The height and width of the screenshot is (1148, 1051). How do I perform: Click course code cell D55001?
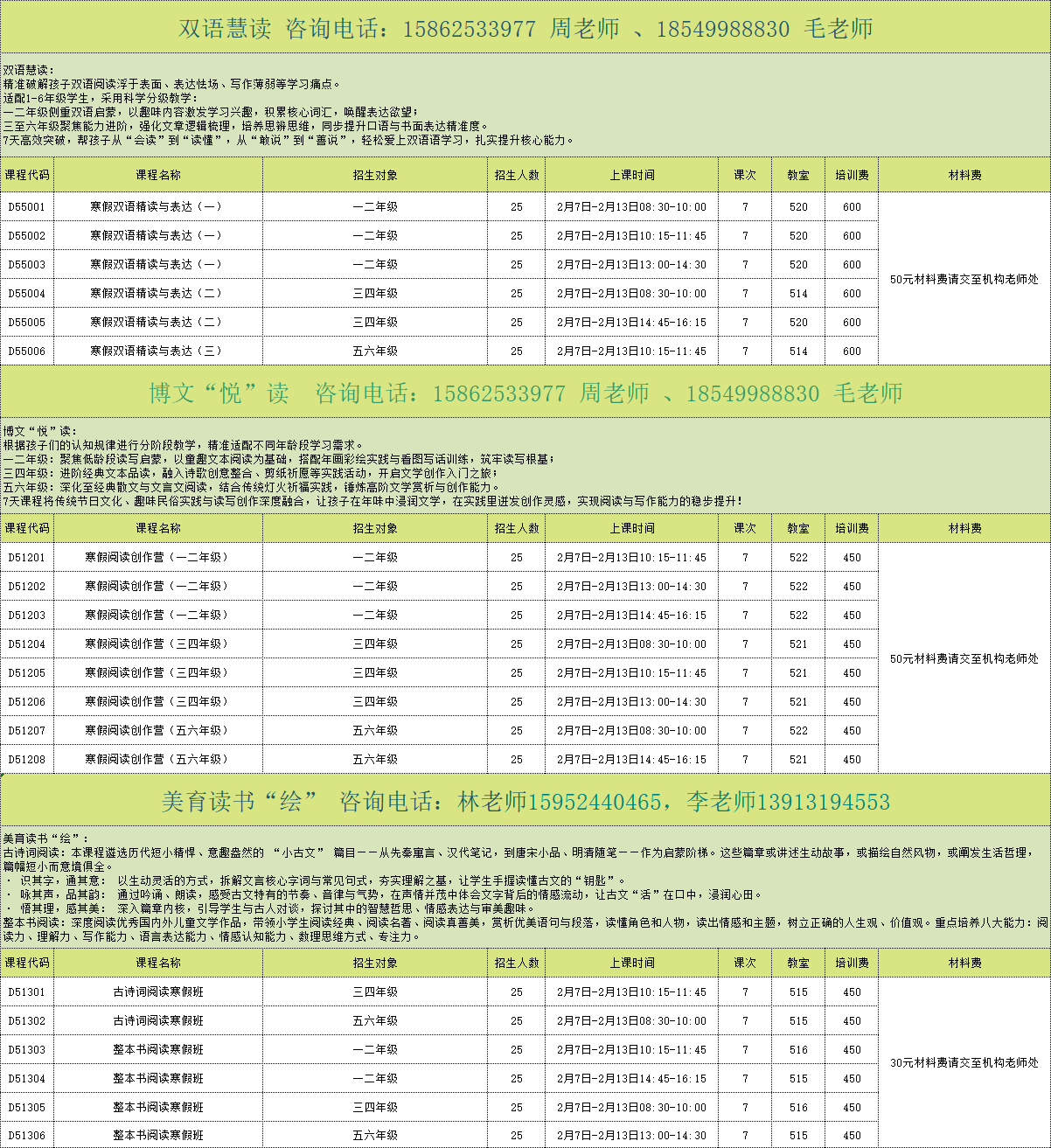26,207
